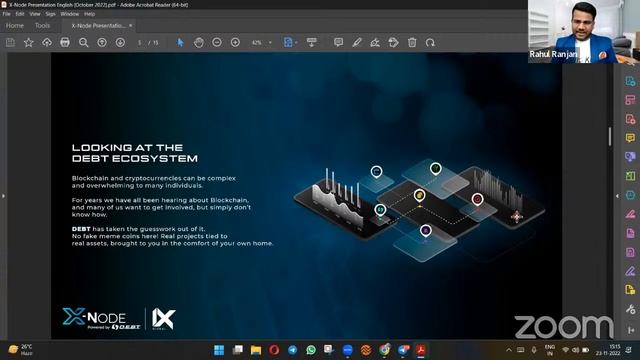This screenshot has height=360, width=640.
Task: Open the Window menu
Action: pos(69,14)
